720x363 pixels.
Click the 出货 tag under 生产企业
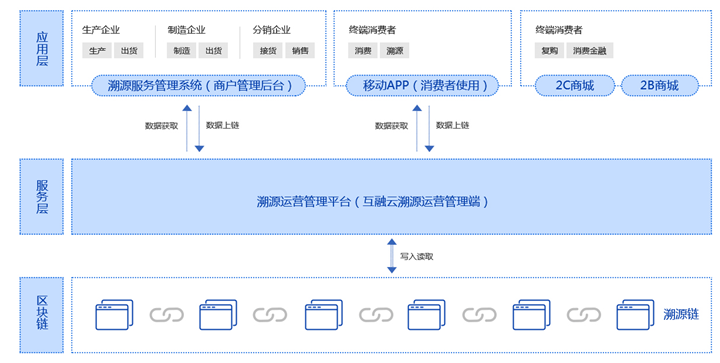[x=129, y=50]
